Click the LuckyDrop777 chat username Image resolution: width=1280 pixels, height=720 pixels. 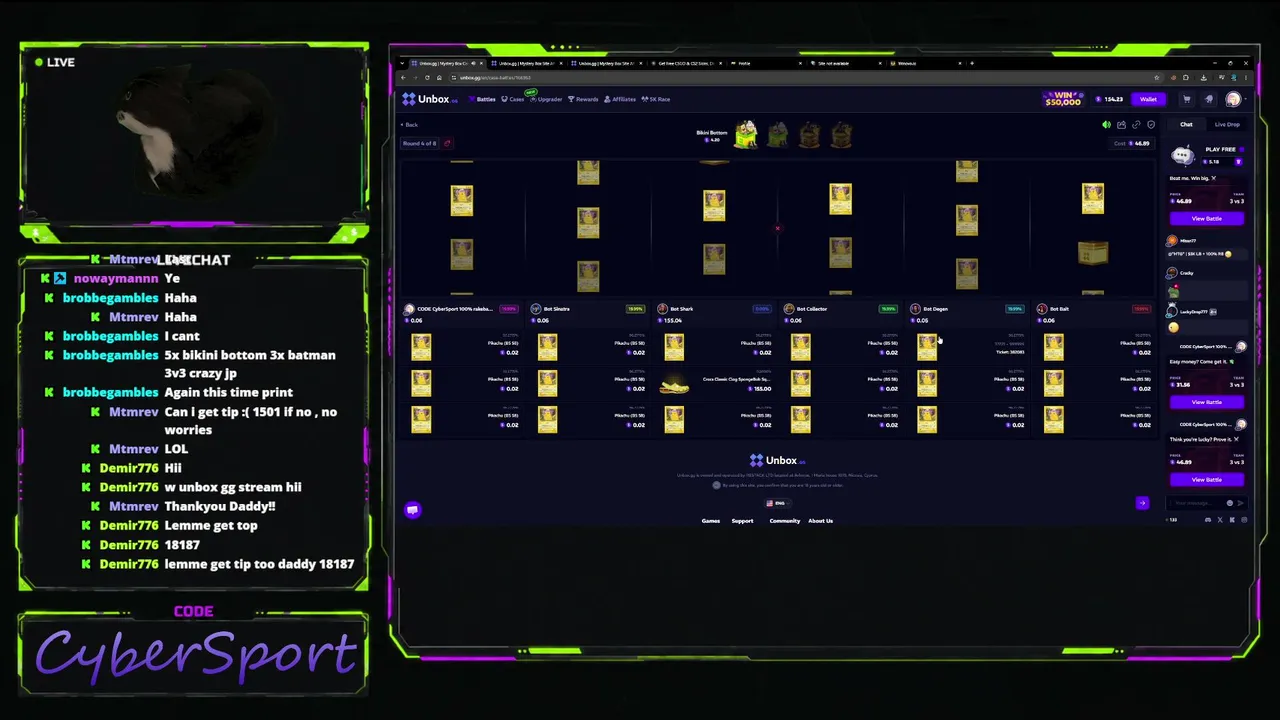coord(1194,312)
